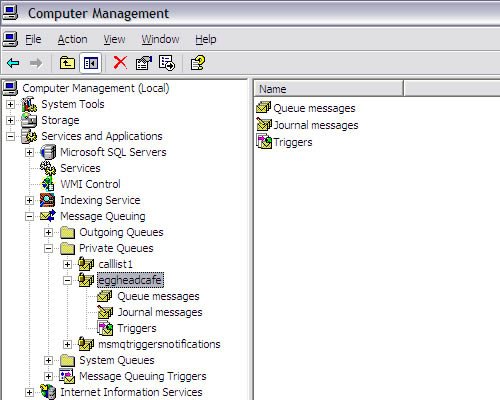Select msmqtriggersnotifications queue
The image size is (500, 400).
tap(159, 344)
